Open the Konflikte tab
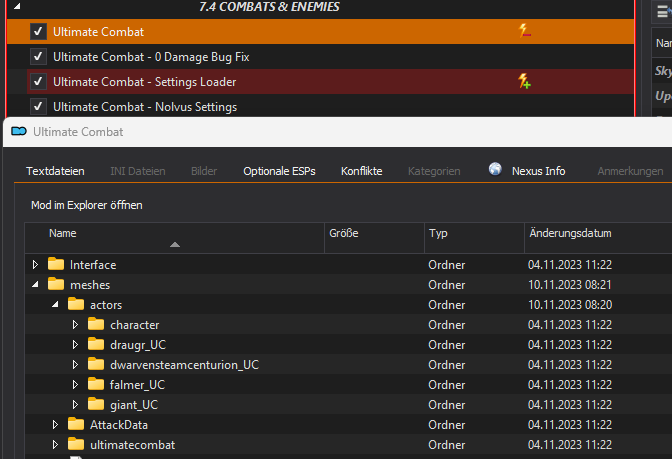672x459 pixels. pyautogui.click(x=362, y=171)
